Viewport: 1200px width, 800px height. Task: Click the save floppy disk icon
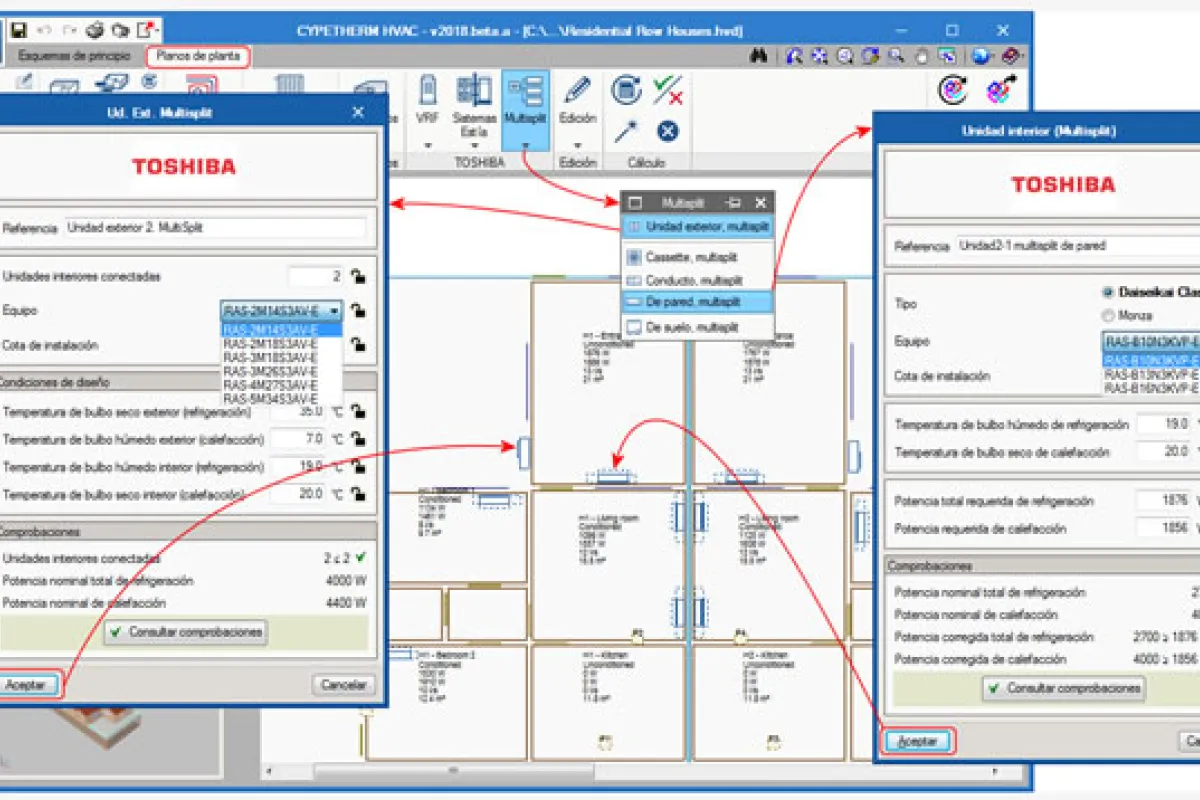click(x=18, y=30)
